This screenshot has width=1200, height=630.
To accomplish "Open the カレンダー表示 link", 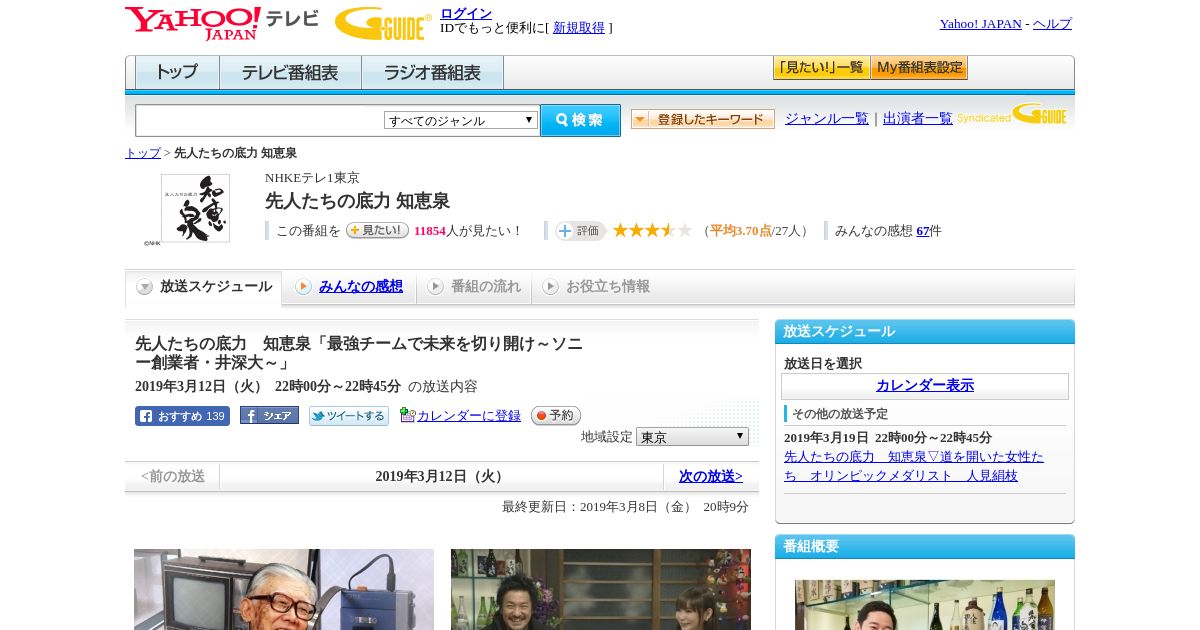I will [x=925, y=386].
